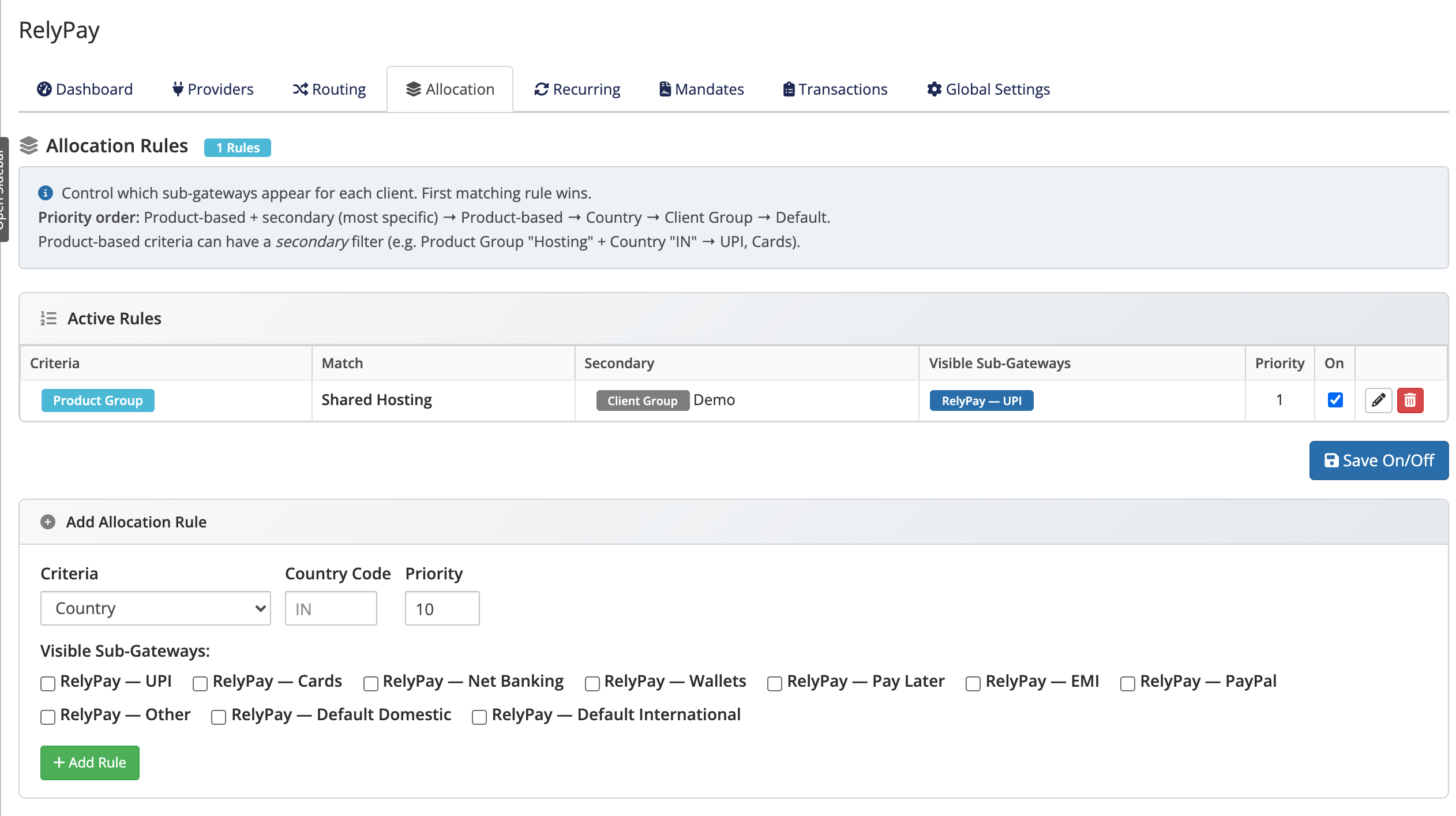This screenshot has height=816, width=1456.
Task: Select the Allocation tab
Action: coord(450,89)
